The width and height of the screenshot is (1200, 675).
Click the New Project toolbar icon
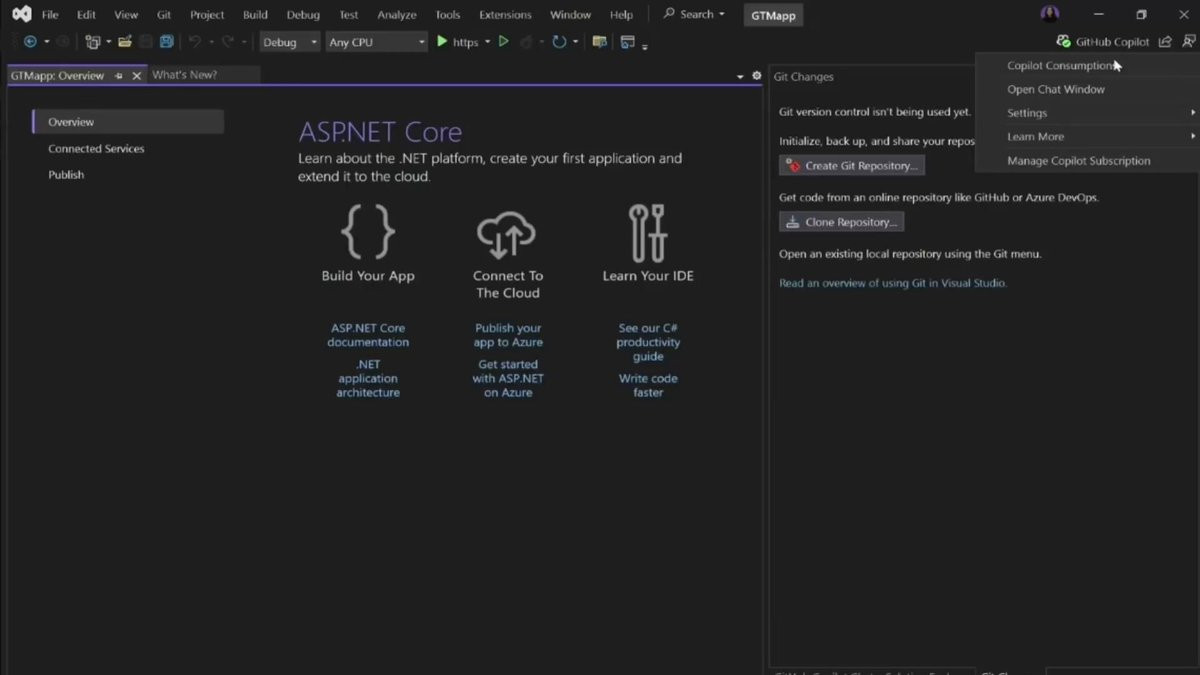(92, 42)
